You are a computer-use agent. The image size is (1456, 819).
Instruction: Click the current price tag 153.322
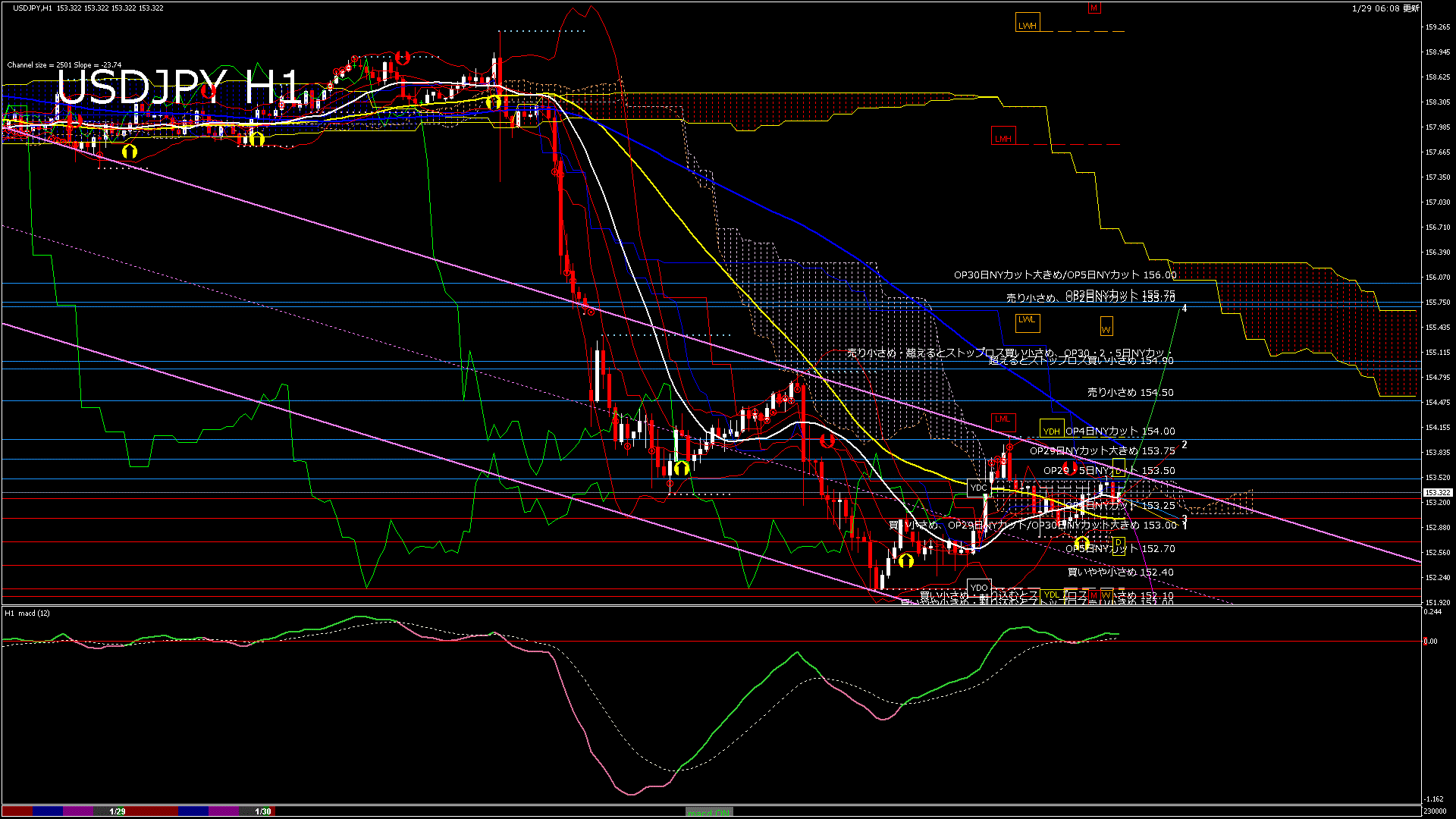click(1437, 492)
